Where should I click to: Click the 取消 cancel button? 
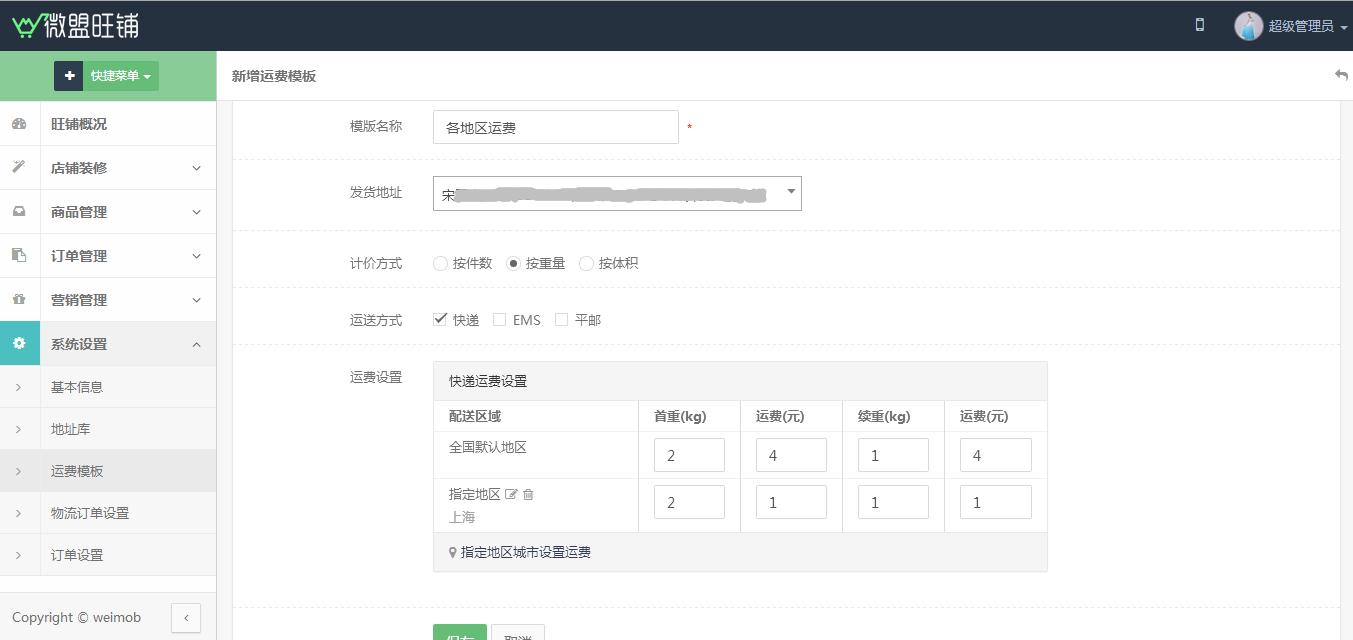click(x=518, y=634)
